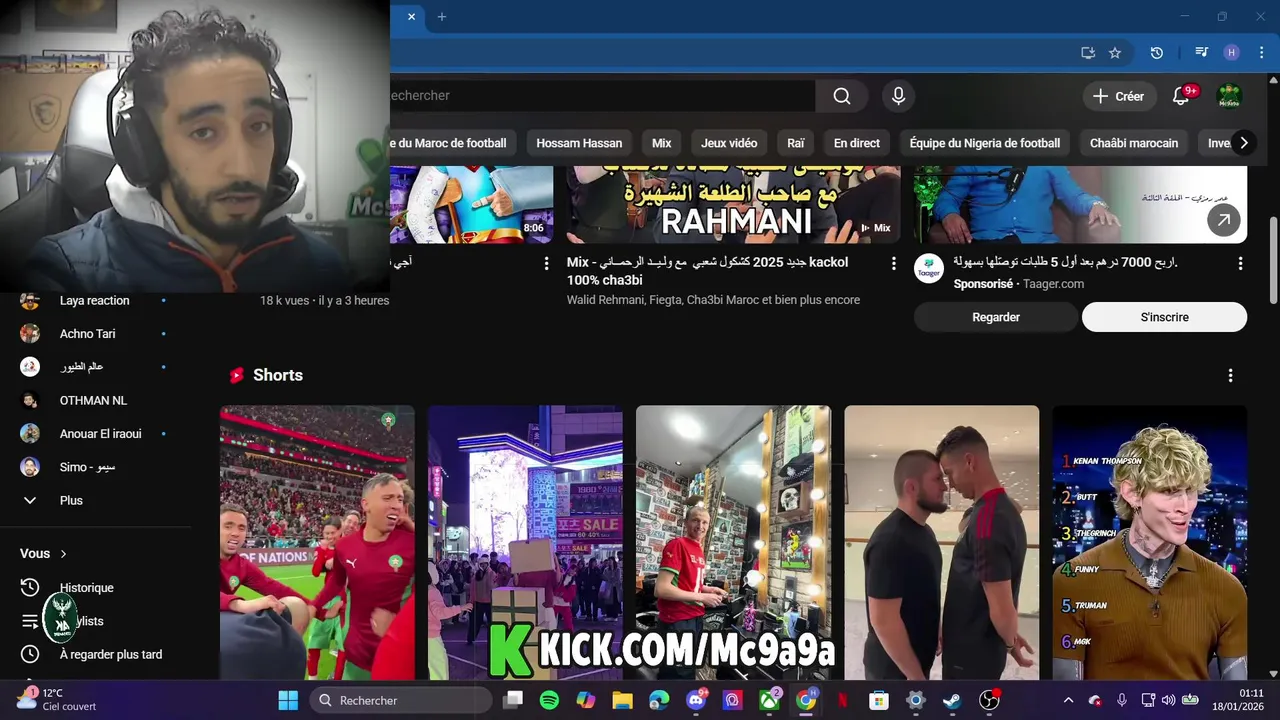Open Spotify from the taskbar

pyautogui.click(x=549, y=700)
